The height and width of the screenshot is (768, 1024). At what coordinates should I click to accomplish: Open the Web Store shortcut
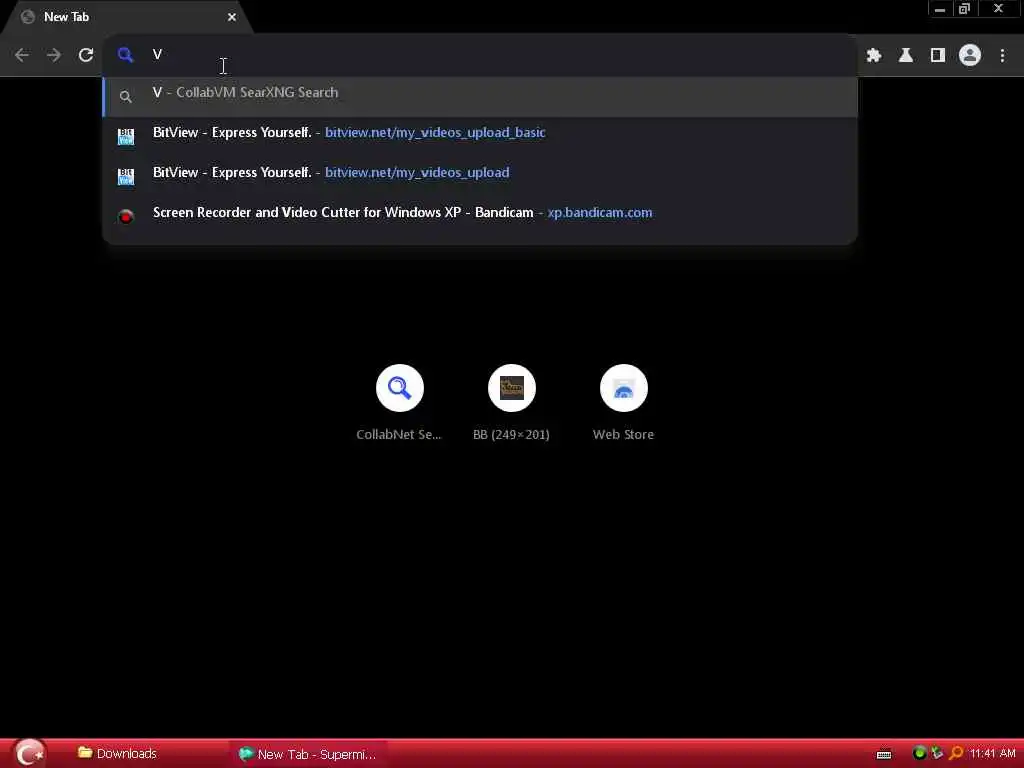(624, 402)
